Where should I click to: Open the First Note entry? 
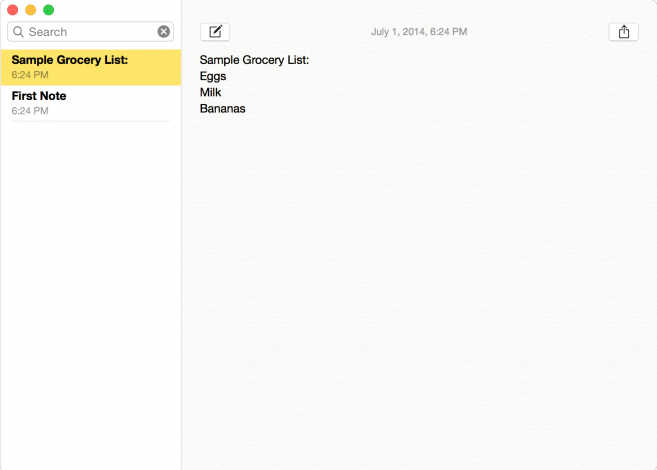point(91,103)
